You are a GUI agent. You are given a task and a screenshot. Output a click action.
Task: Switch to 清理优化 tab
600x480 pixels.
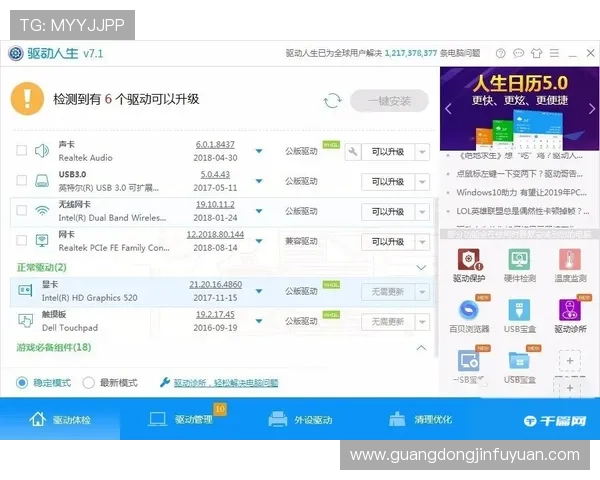pos(420,420)
